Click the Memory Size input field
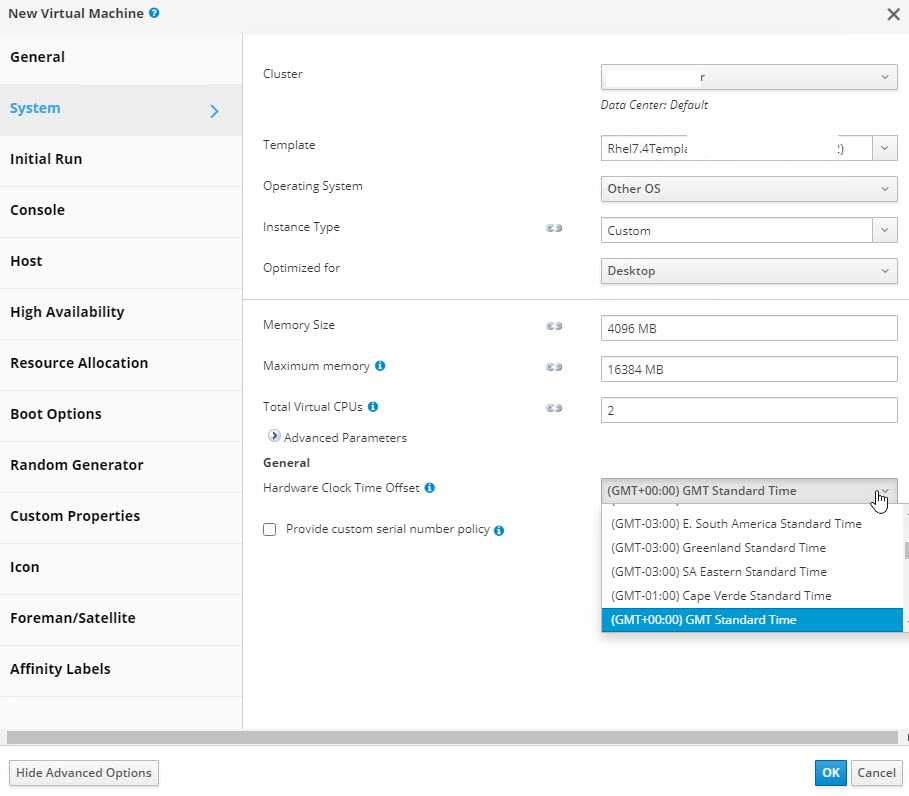This screenshot has width=909, height=796. pos(749,328)
